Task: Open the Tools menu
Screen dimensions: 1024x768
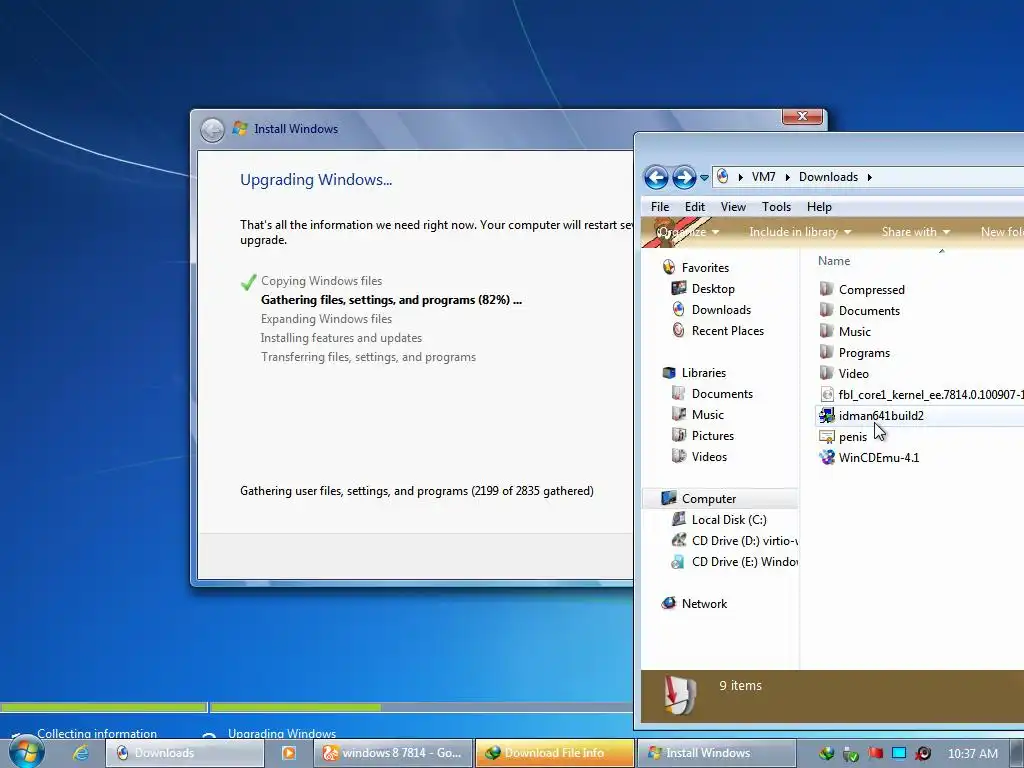Action: pos(776,207)
